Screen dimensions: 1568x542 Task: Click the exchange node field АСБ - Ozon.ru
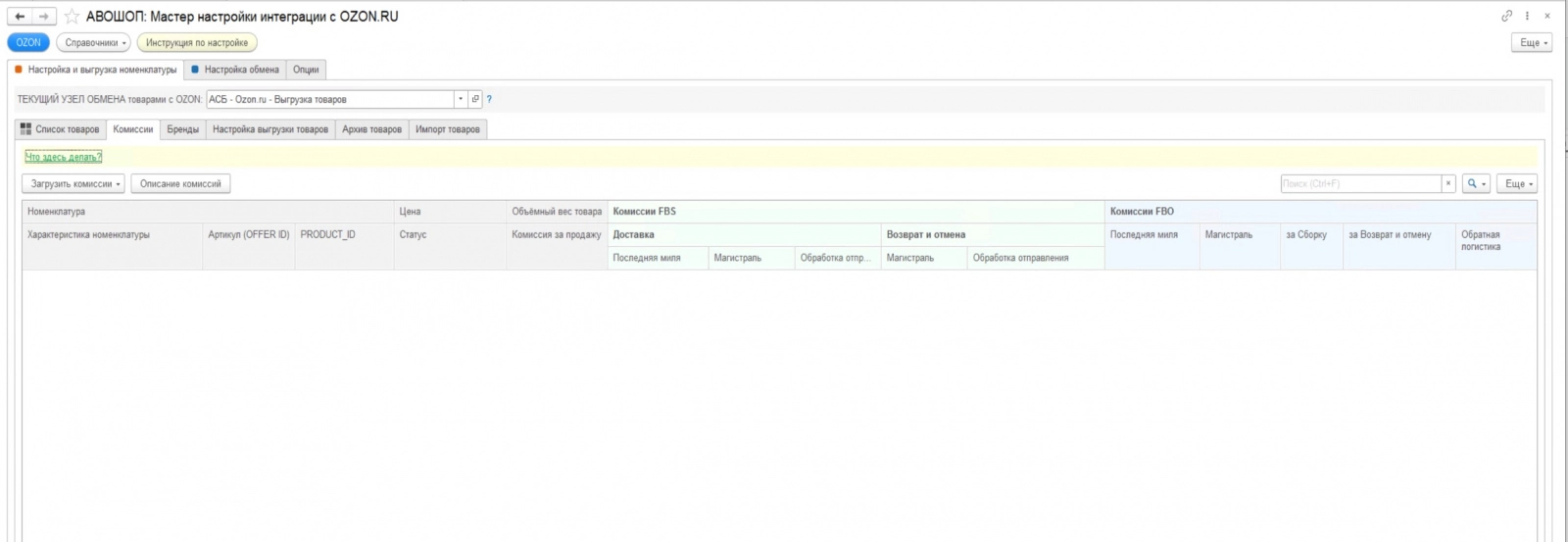click(330, 99)
